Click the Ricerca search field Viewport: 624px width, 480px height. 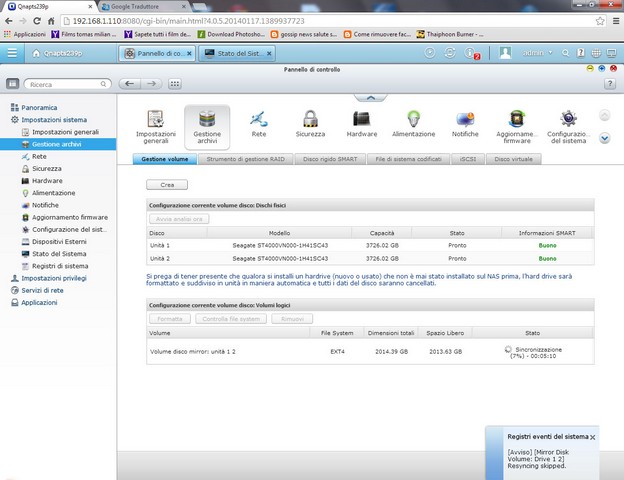60,85
